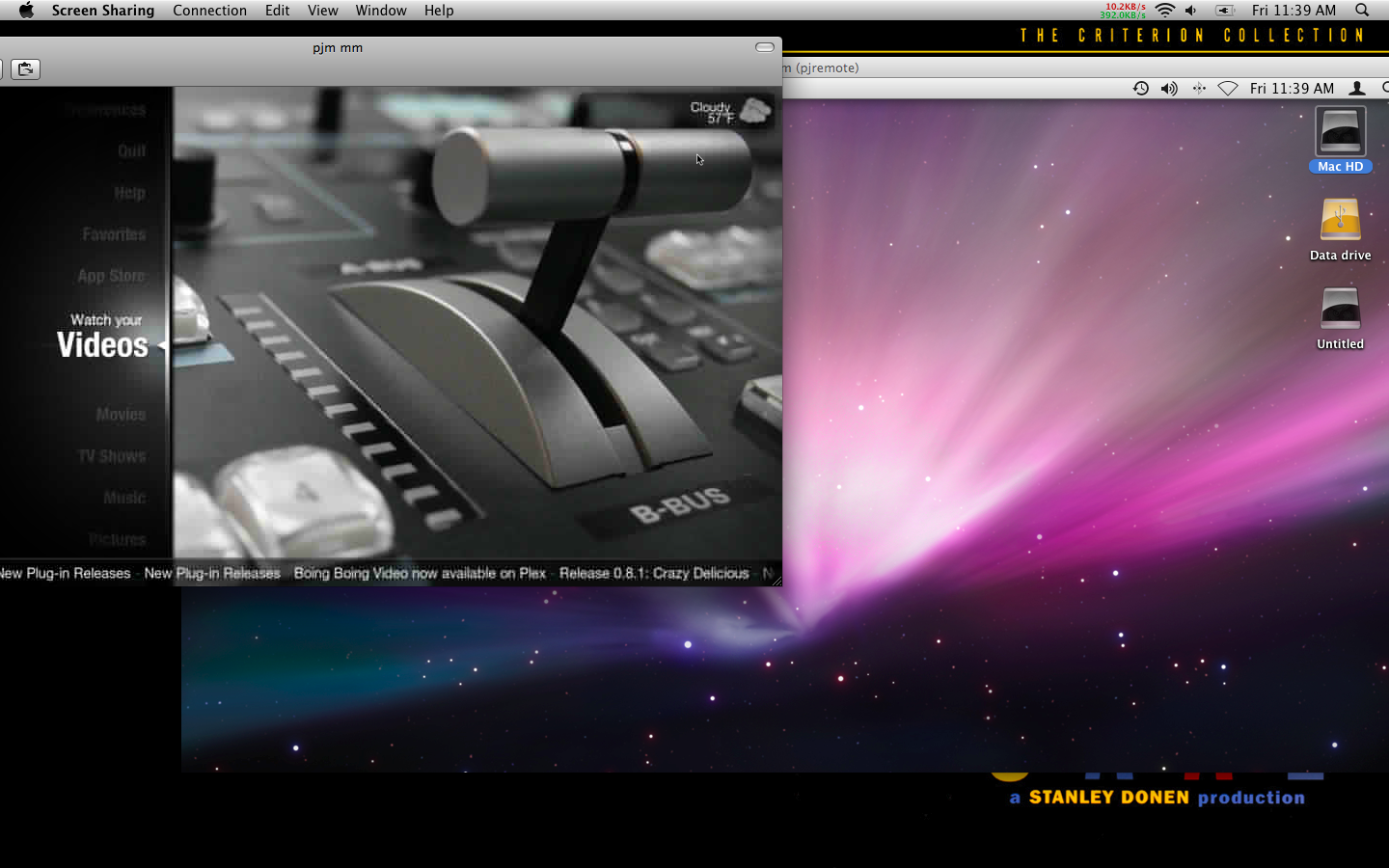The image size is (1389, 868).
Task: Open the local volume control icon
Action: tap(1191, 10)
